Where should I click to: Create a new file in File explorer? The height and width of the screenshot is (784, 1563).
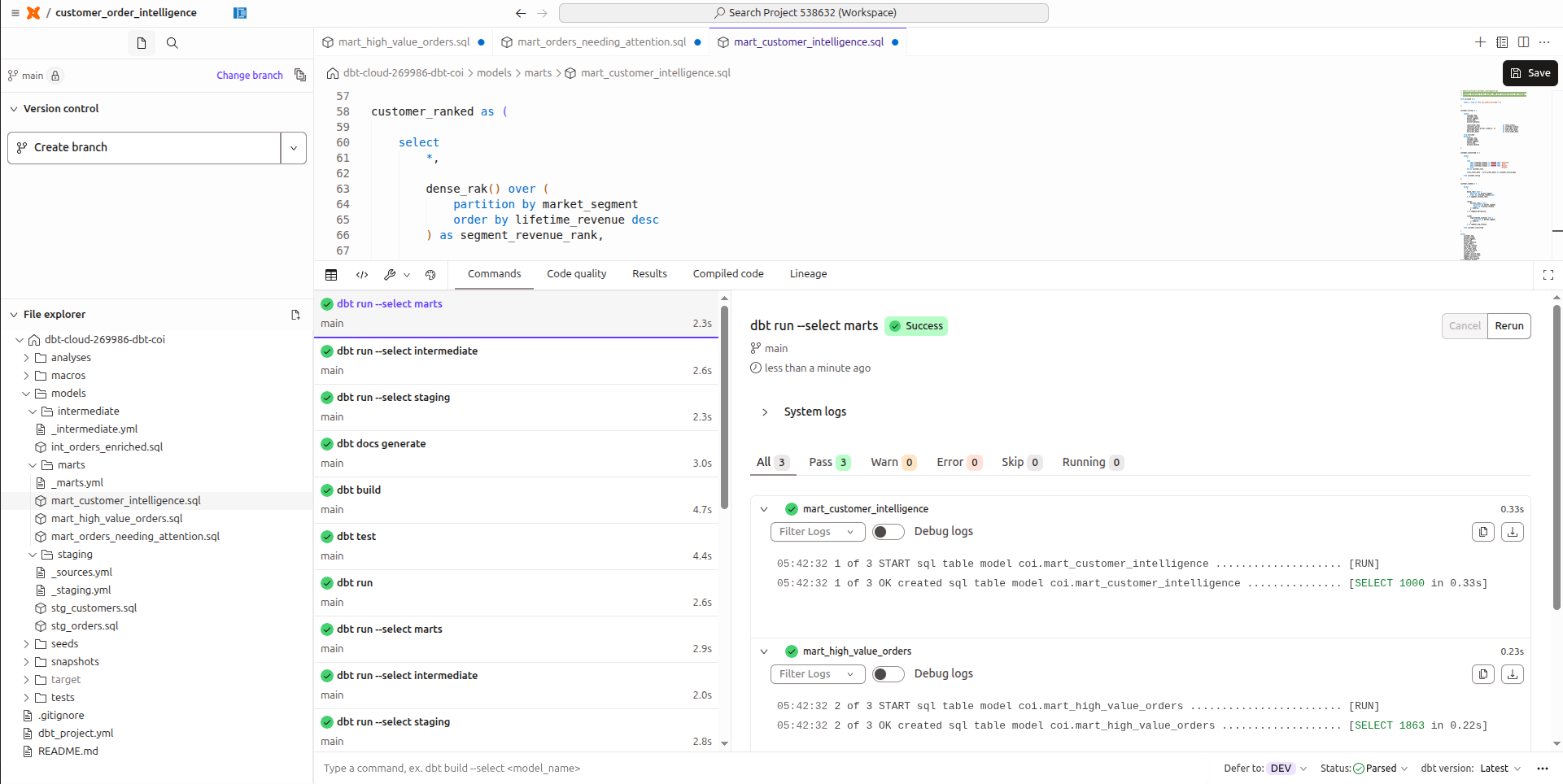pyautogui.click(x=295, y=315)
